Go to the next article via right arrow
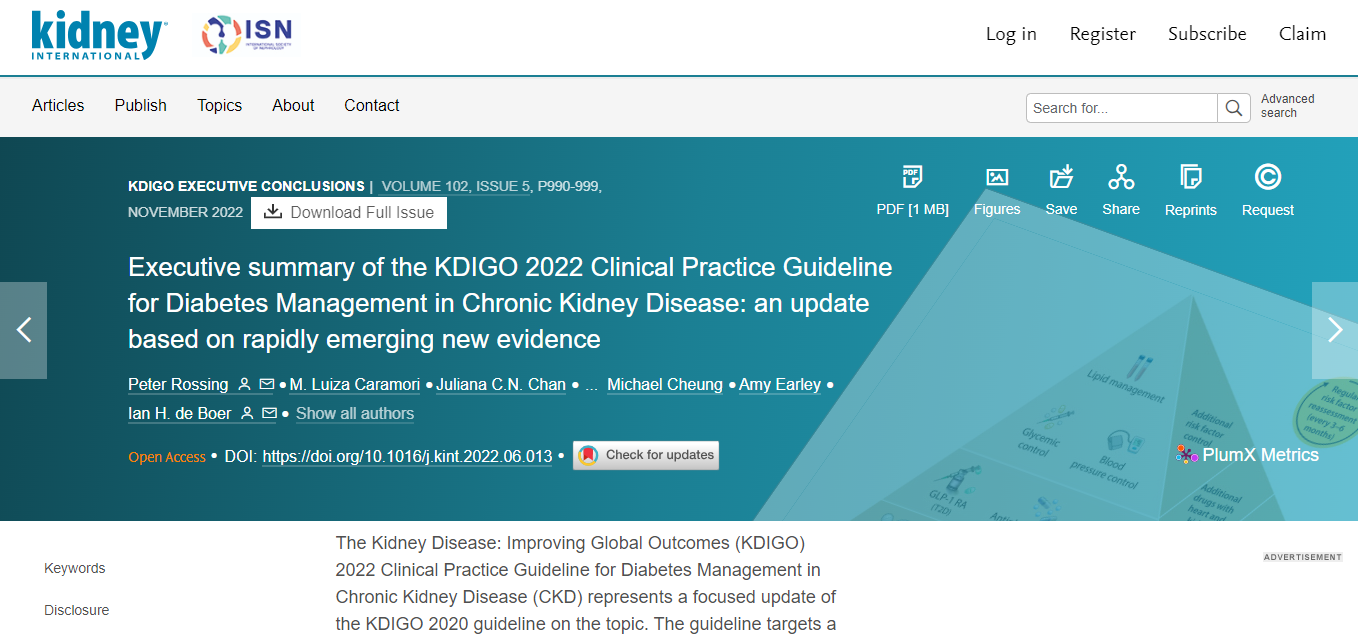The width and height of the screenshot is (1358, 635). pos(1334,330)
